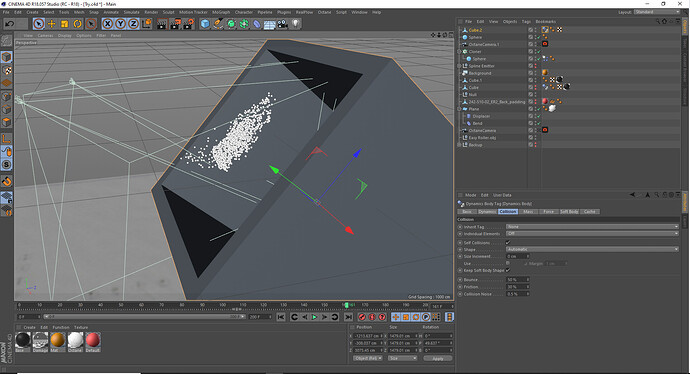
Task: Click the green timeline playhead marker
Action: click(x=346, y=305)
